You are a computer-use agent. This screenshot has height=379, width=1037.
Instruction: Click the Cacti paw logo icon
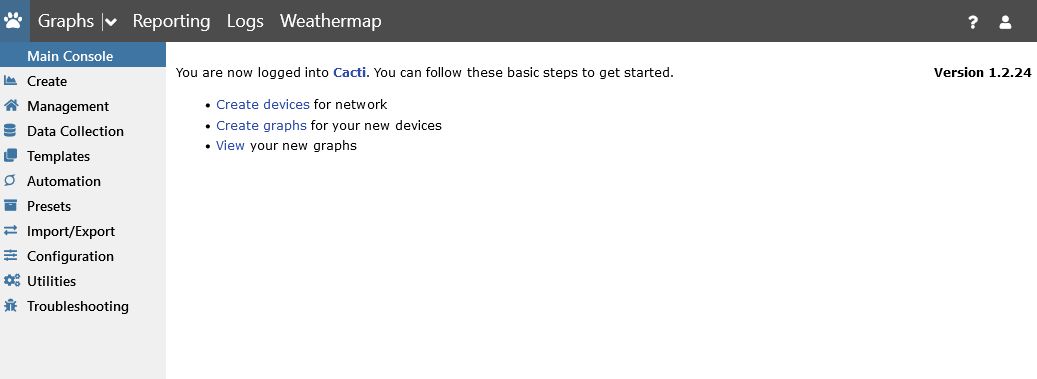(13, 21)
